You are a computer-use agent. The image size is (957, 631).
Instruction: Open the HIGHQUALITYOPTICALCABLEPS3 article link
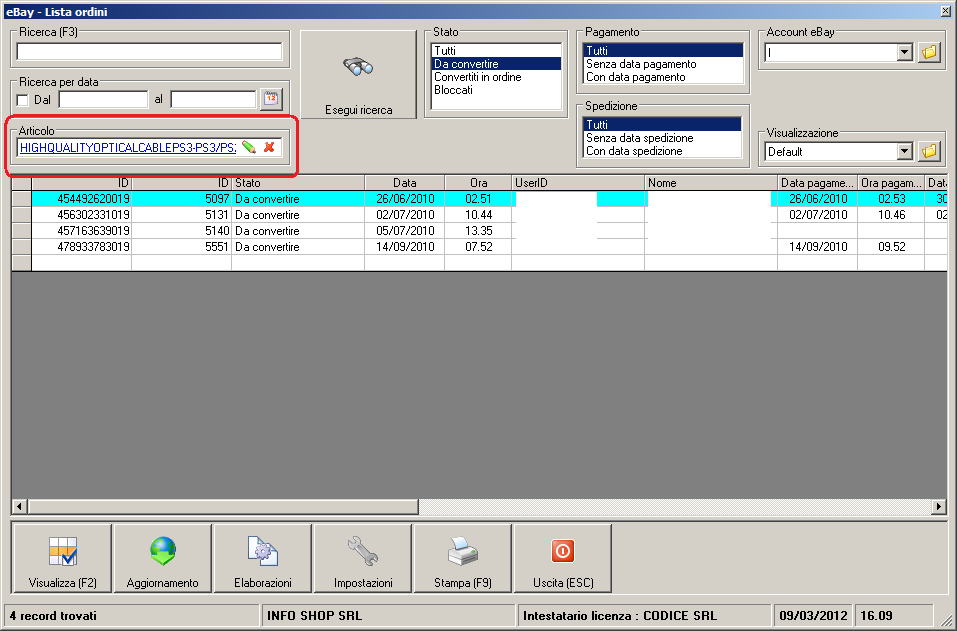pyautogui.click(x=128, y=148)
